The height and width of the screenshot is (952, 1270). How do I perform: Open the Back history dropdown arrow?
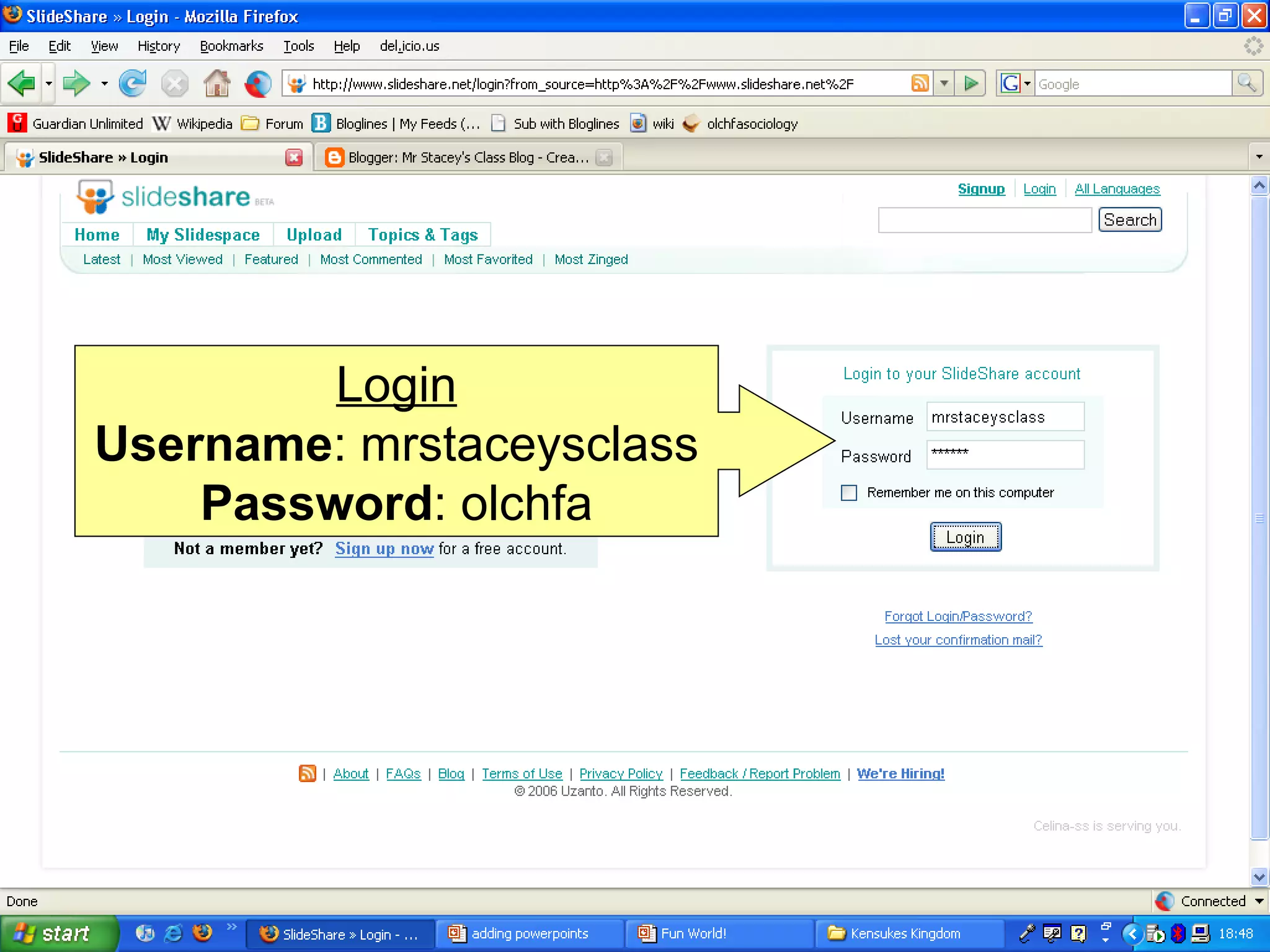48,83
